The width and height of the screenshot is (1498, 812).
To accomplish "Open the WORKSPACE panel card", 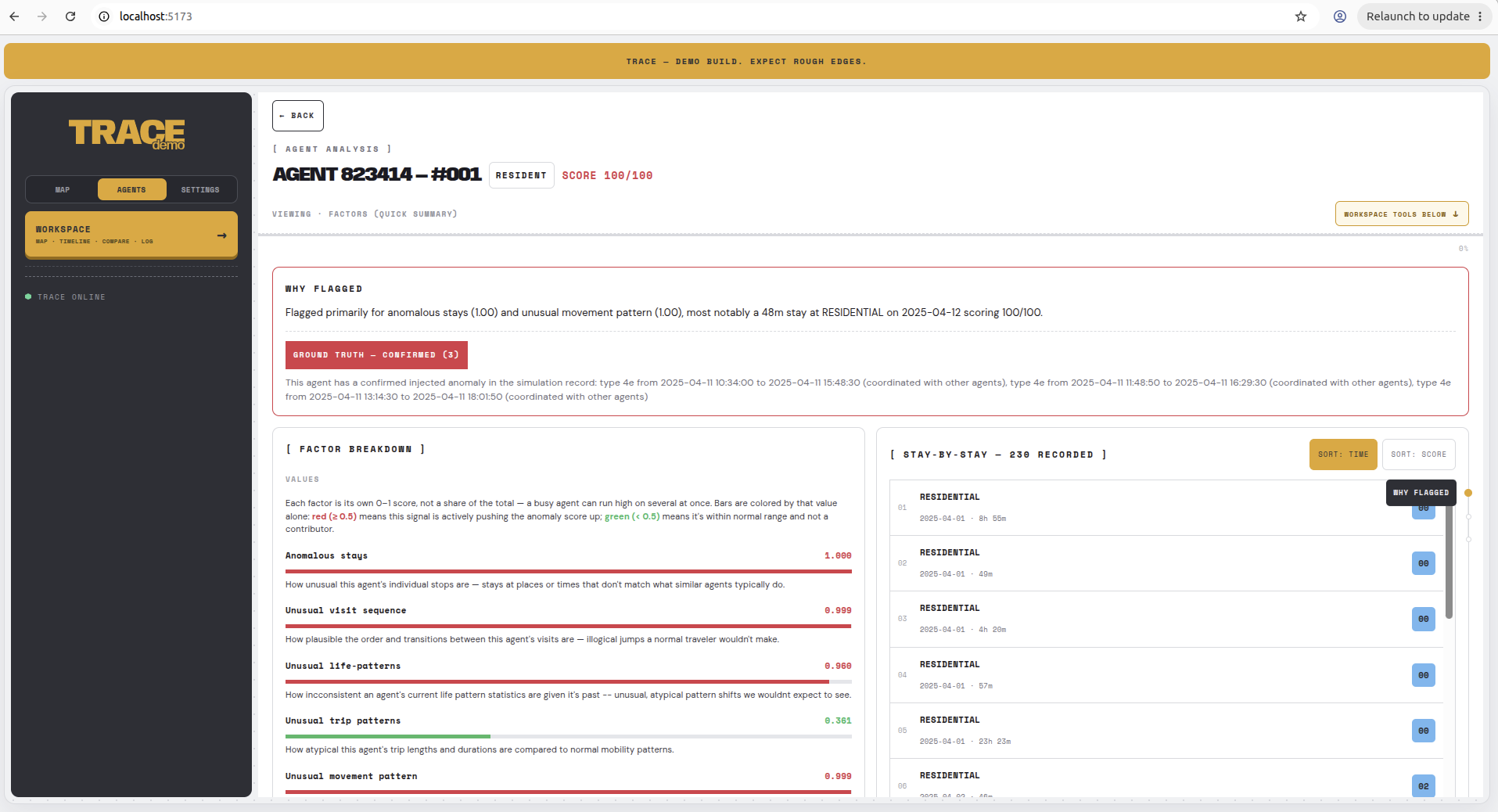I will tap(131, 235).
